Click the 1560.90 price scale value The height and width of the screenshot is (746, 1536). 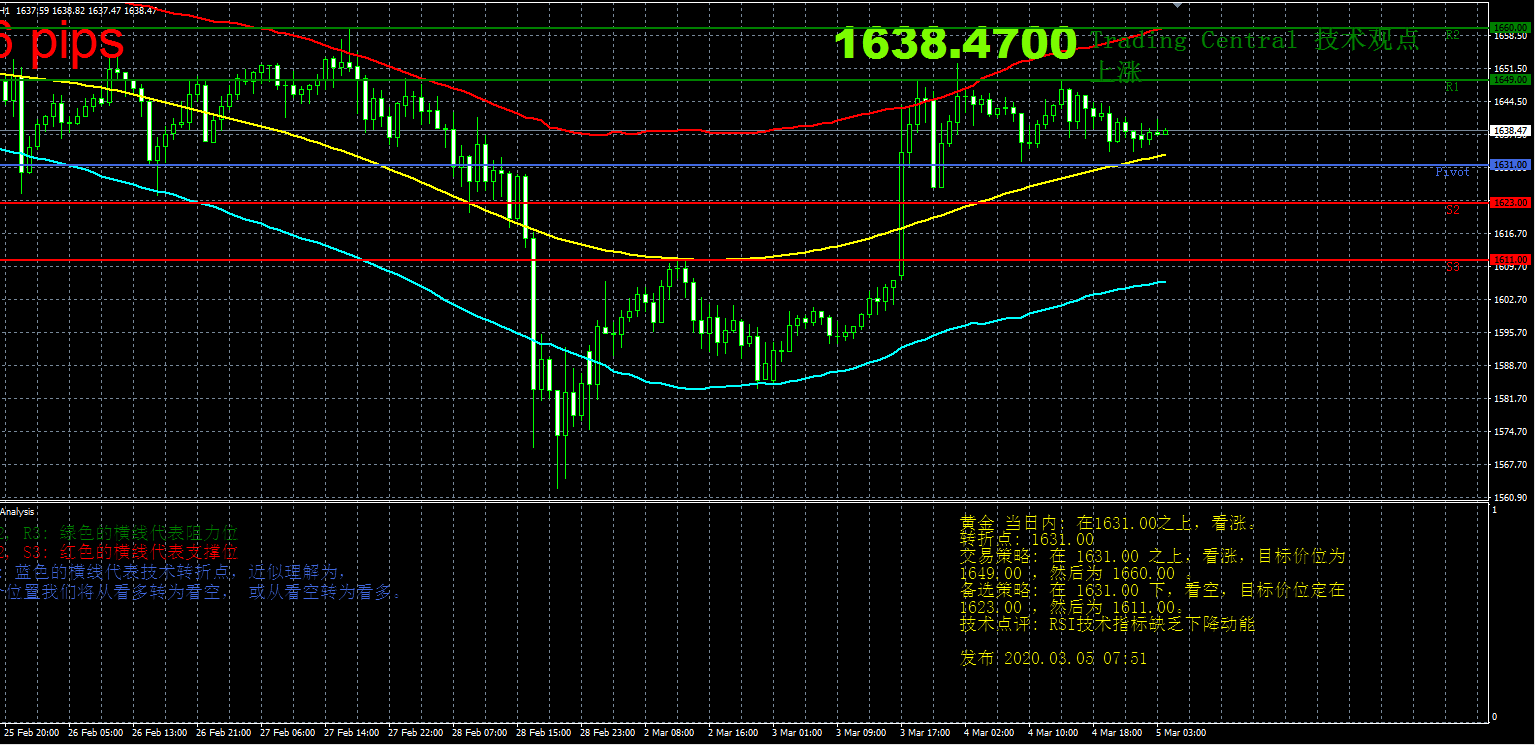[x=1509, y=497]
